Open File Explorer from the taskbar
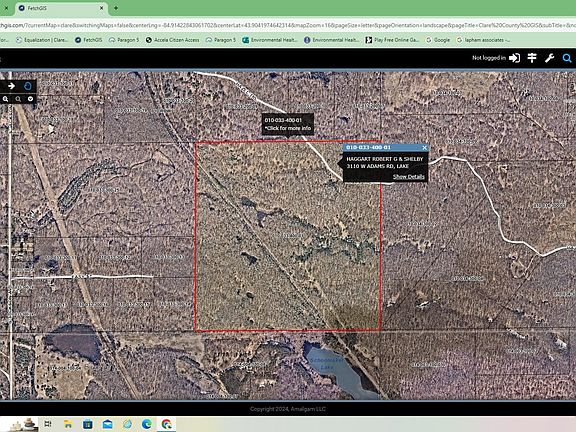Screen dimensions: 576x432 (68, 424)
